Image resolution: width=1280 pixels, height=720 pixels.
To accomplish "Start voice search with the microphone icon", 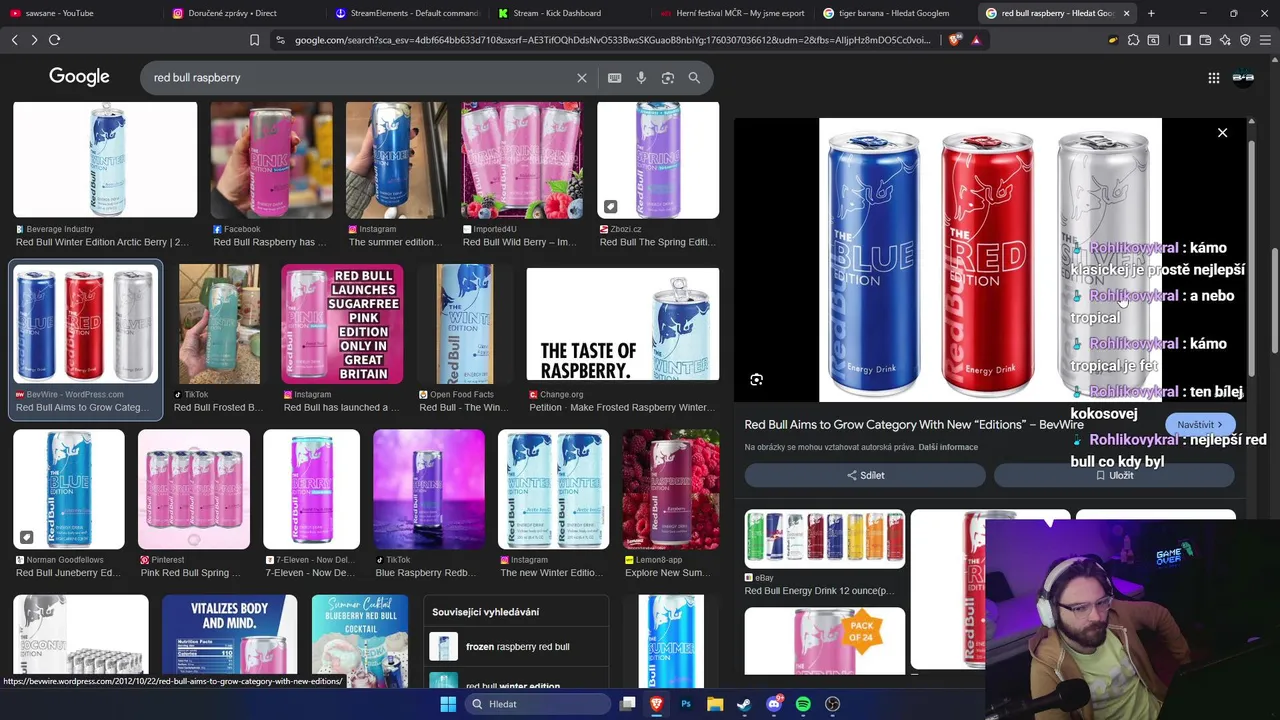I will (641, 78).
